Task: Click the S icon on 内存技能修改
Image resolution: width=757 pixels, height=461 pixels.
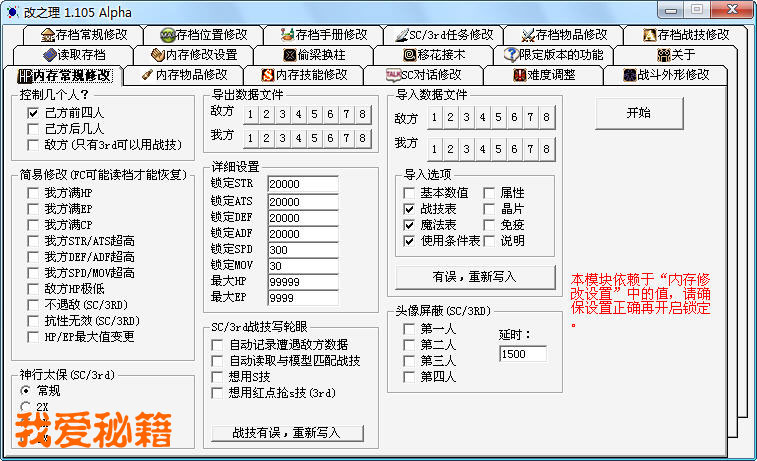Action: tap(267, 75)
